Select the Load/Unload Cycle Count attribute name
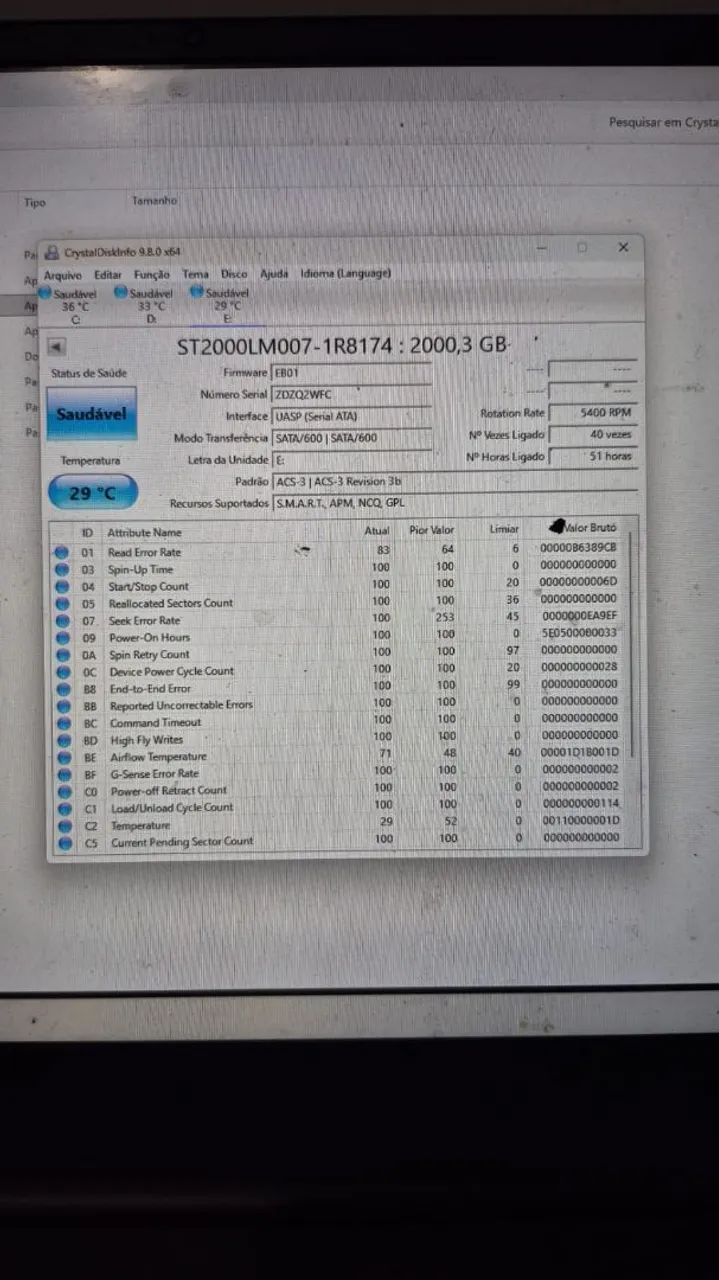 [172, 807]
